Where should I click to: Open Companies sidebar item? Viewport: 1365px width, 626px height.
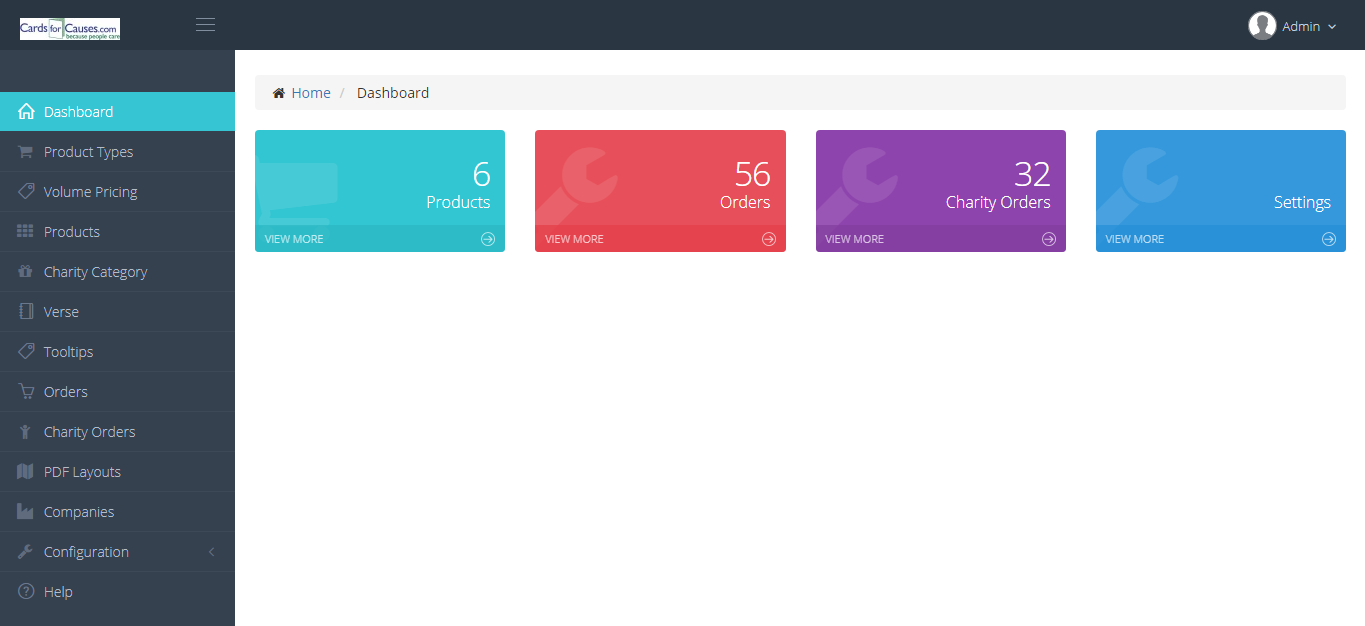117,512
